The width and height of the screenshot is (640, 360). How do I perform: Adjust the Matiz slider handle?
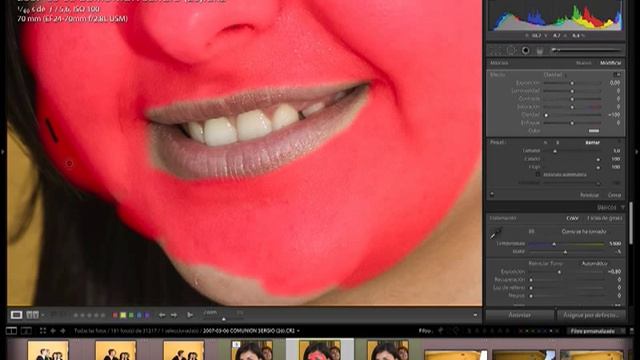(x=565, y=252)
